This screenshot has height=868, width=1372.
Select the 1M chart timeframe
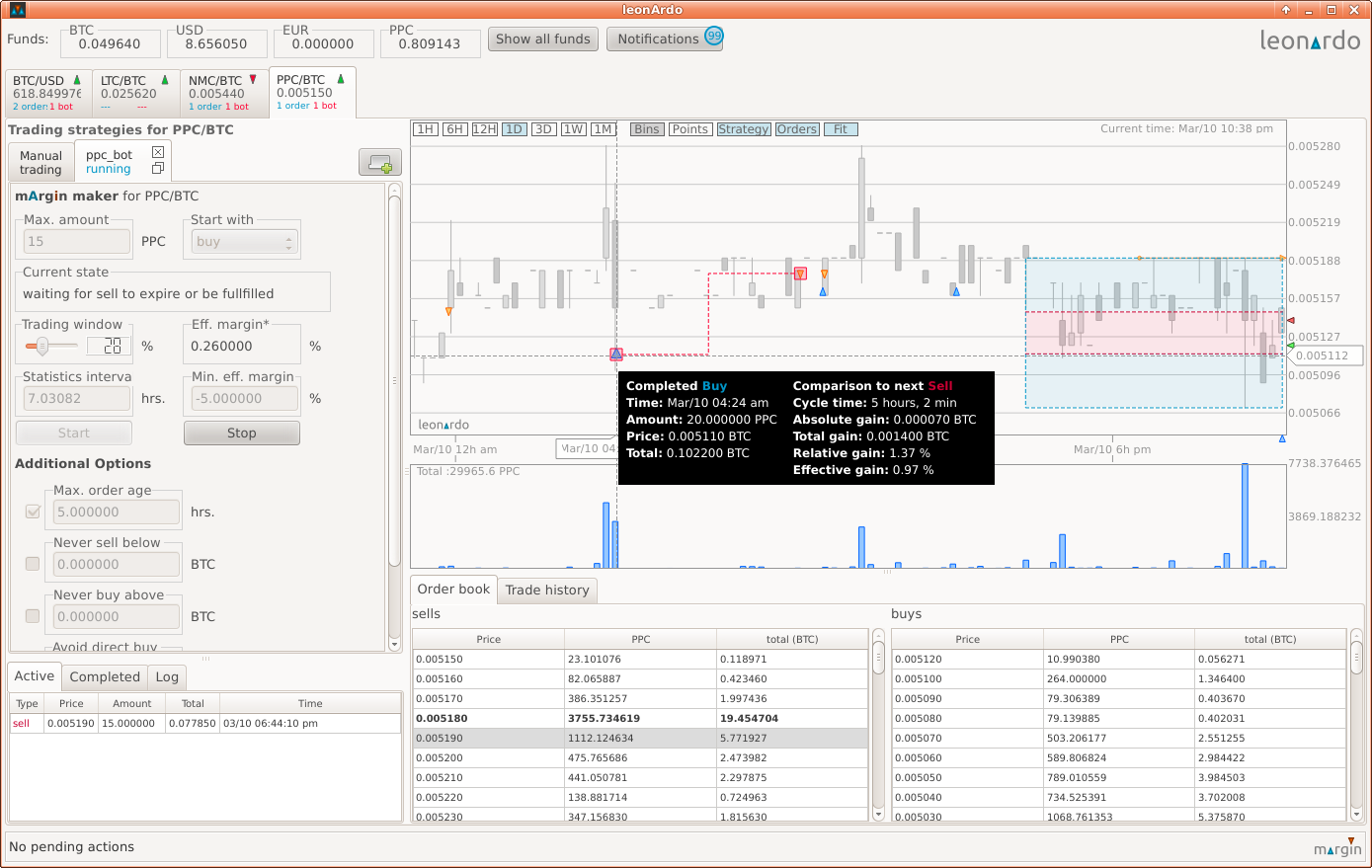[604, 129]
